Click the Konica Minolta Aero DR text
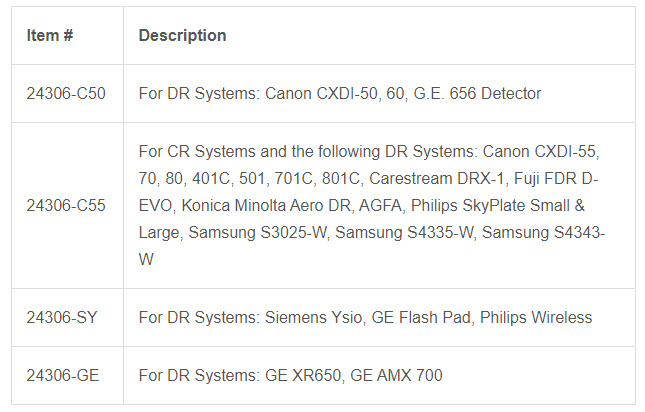Image resolution: width=645 pixels, height=412 pixels. [x=266, y=206]
